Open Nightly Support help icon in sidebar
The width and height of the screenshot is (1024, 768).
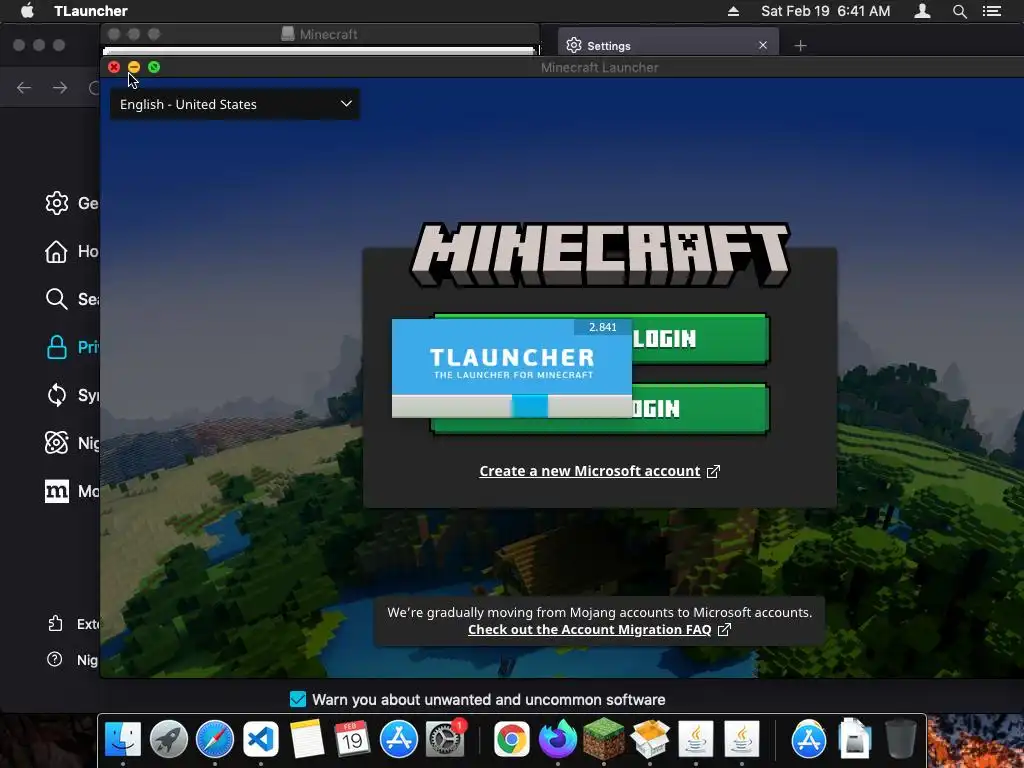pyautogui.click(x=55, y=660)
